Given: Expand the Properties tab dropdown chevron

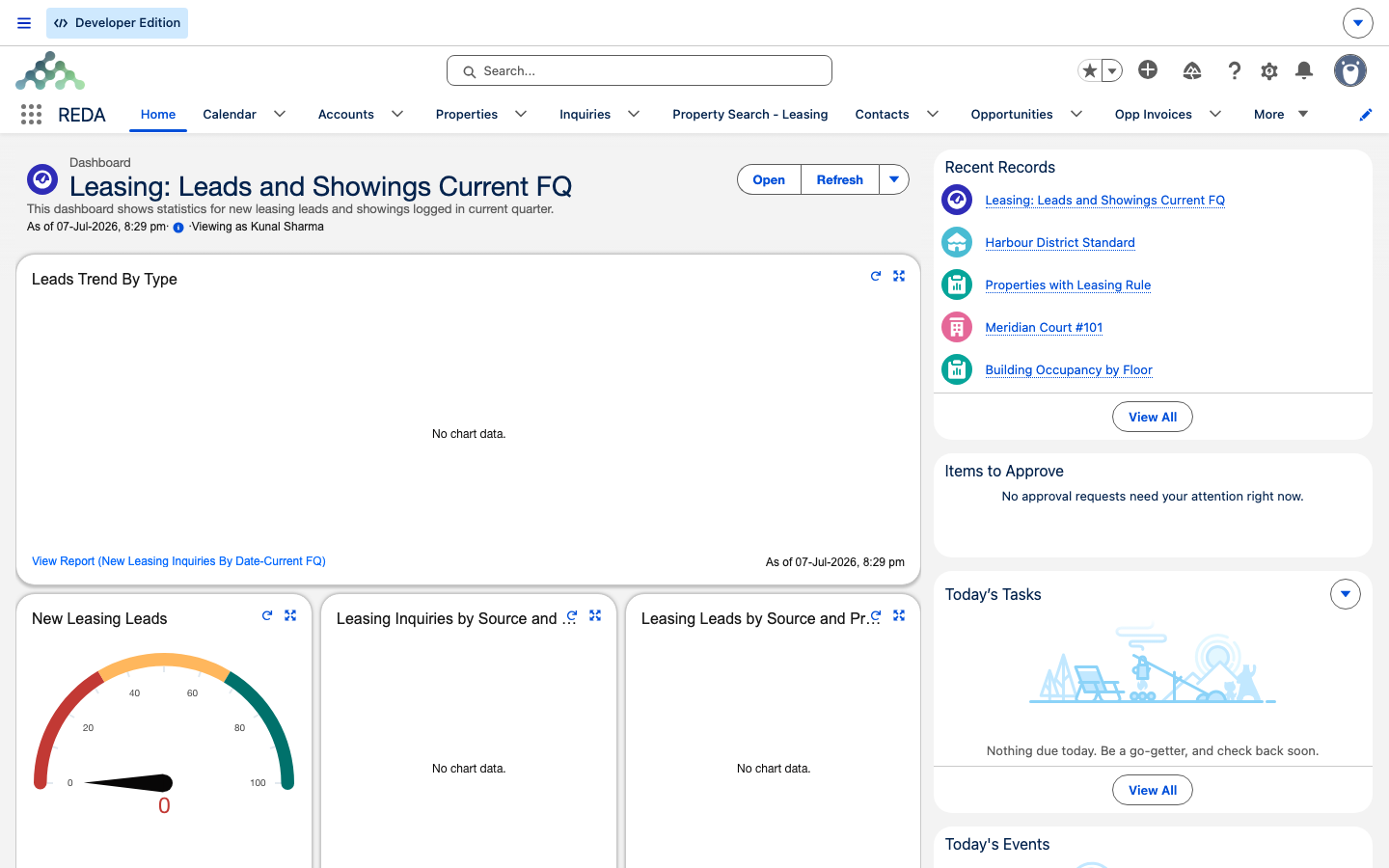Looking at the screenshot, I should click(x=521, y=114).
